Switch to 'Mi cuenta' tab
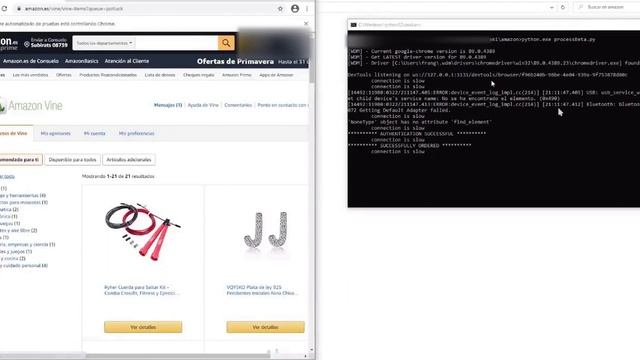640x360 pixels. point(95,133)
